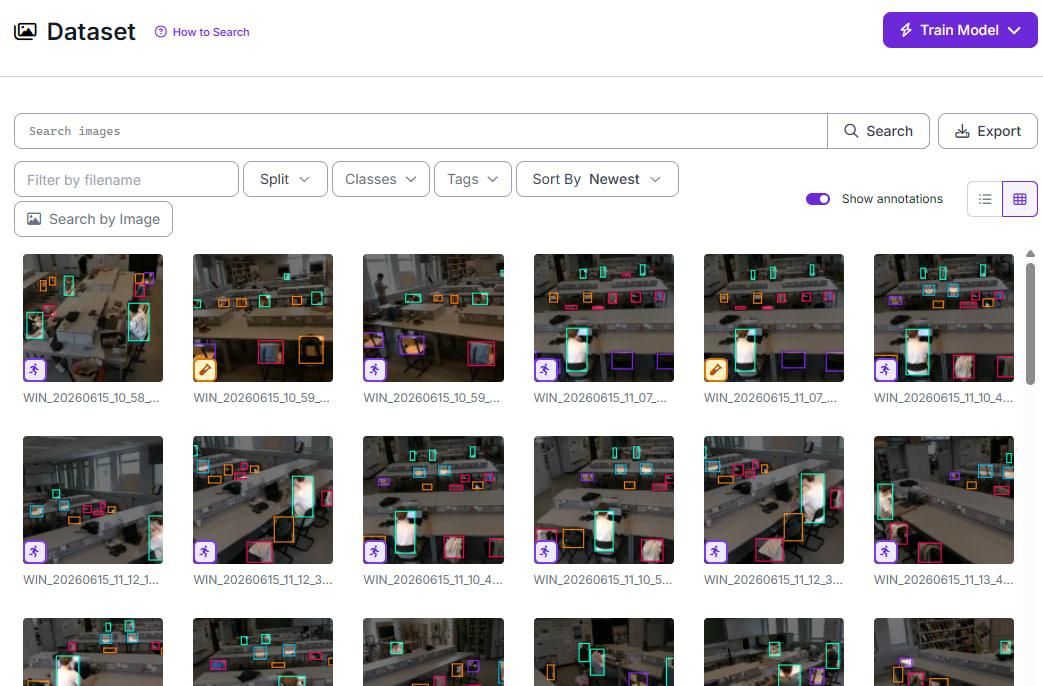Switch to list view layout
The height and width of the screenshot is (686, 1043).
[x=985, y=199]
